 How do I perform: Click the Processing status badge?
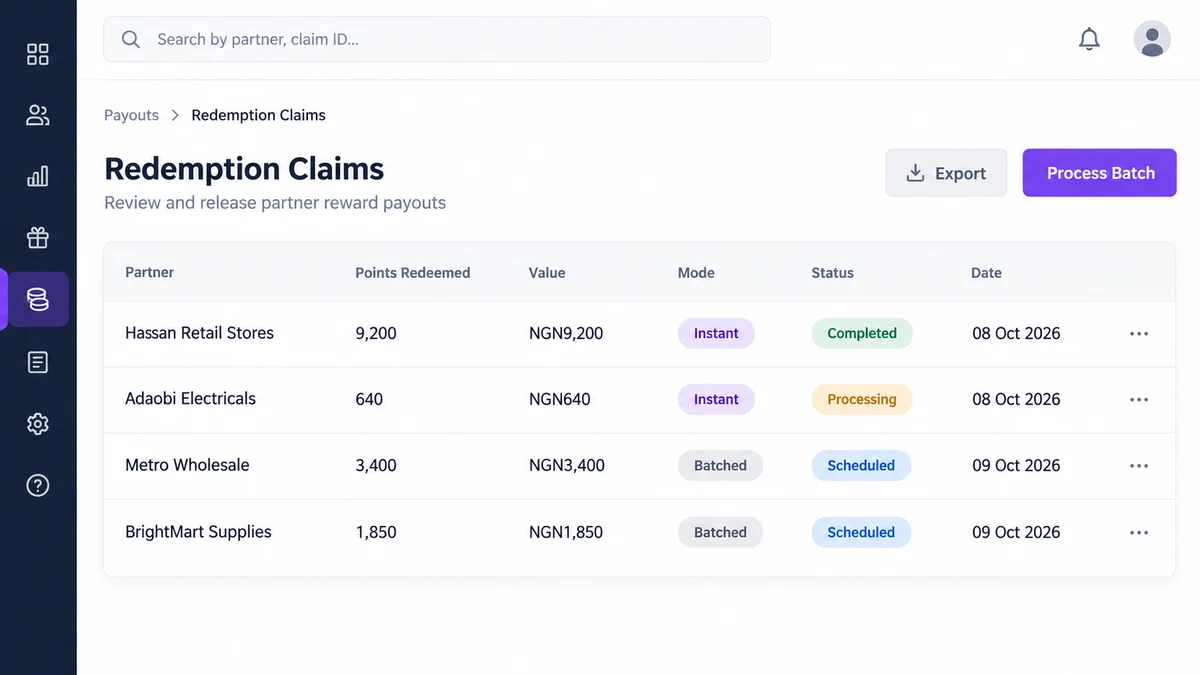[862, 399]
